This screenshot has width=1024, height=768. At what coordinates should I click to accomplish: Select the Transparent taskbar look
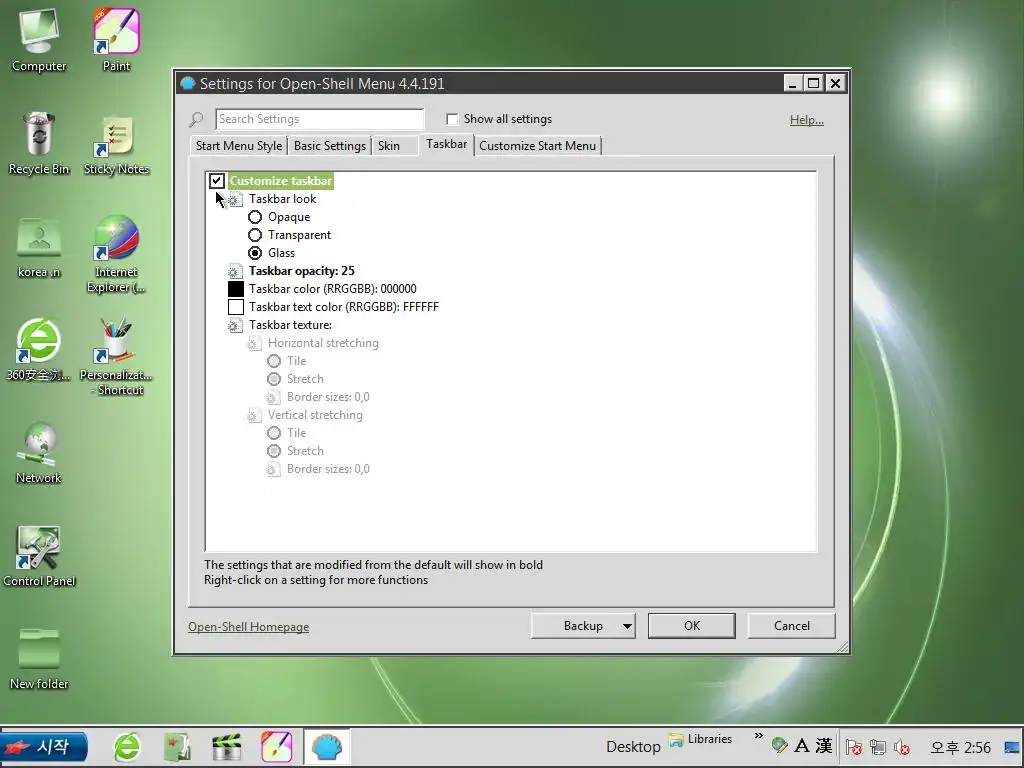click(x=255, y=235)
